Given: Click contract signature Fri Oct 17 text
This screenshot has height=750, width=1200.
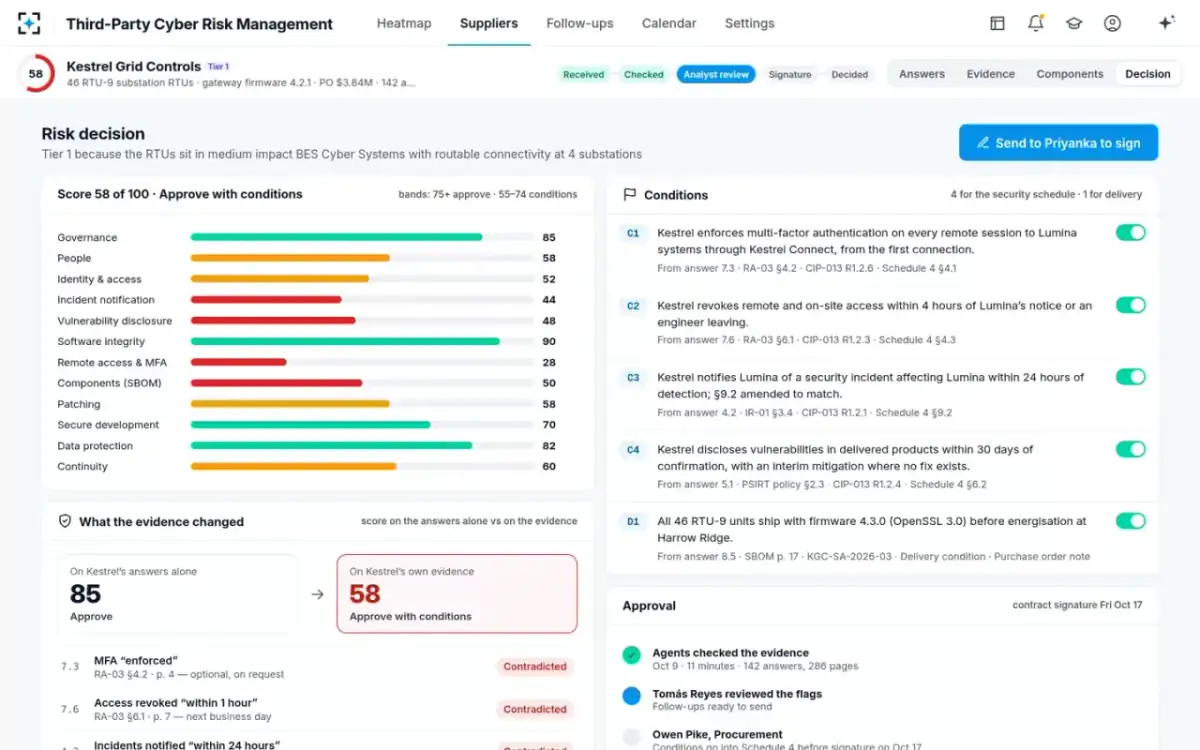Looking at the screenshot, I should tap(1077, 606).
